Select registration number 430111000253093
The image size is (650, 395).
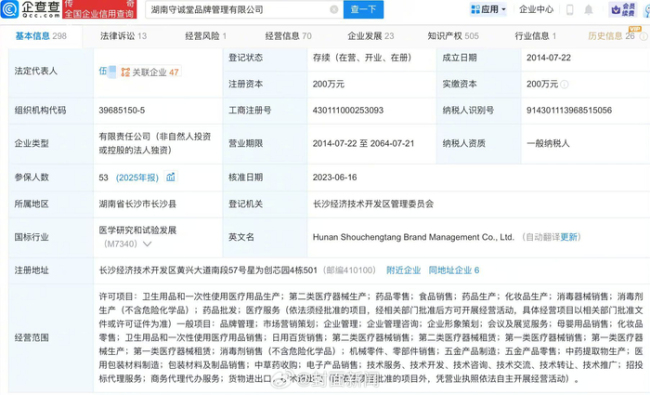coord(348,110)
